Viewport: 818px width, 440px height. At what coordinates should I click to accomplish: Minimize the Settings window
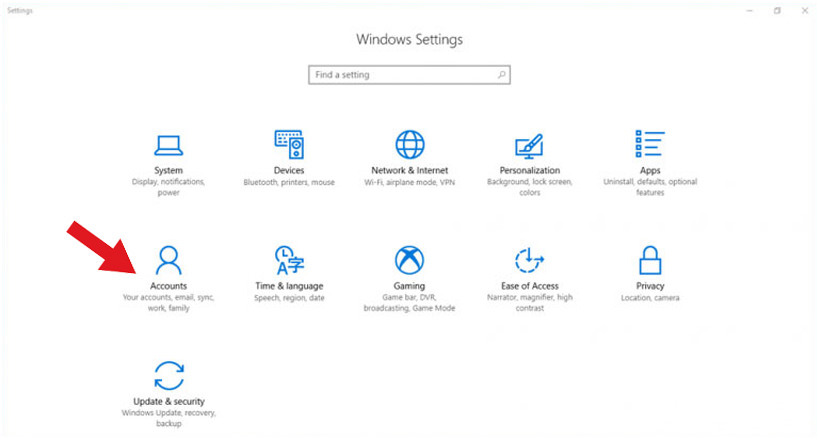click(750, 10)
